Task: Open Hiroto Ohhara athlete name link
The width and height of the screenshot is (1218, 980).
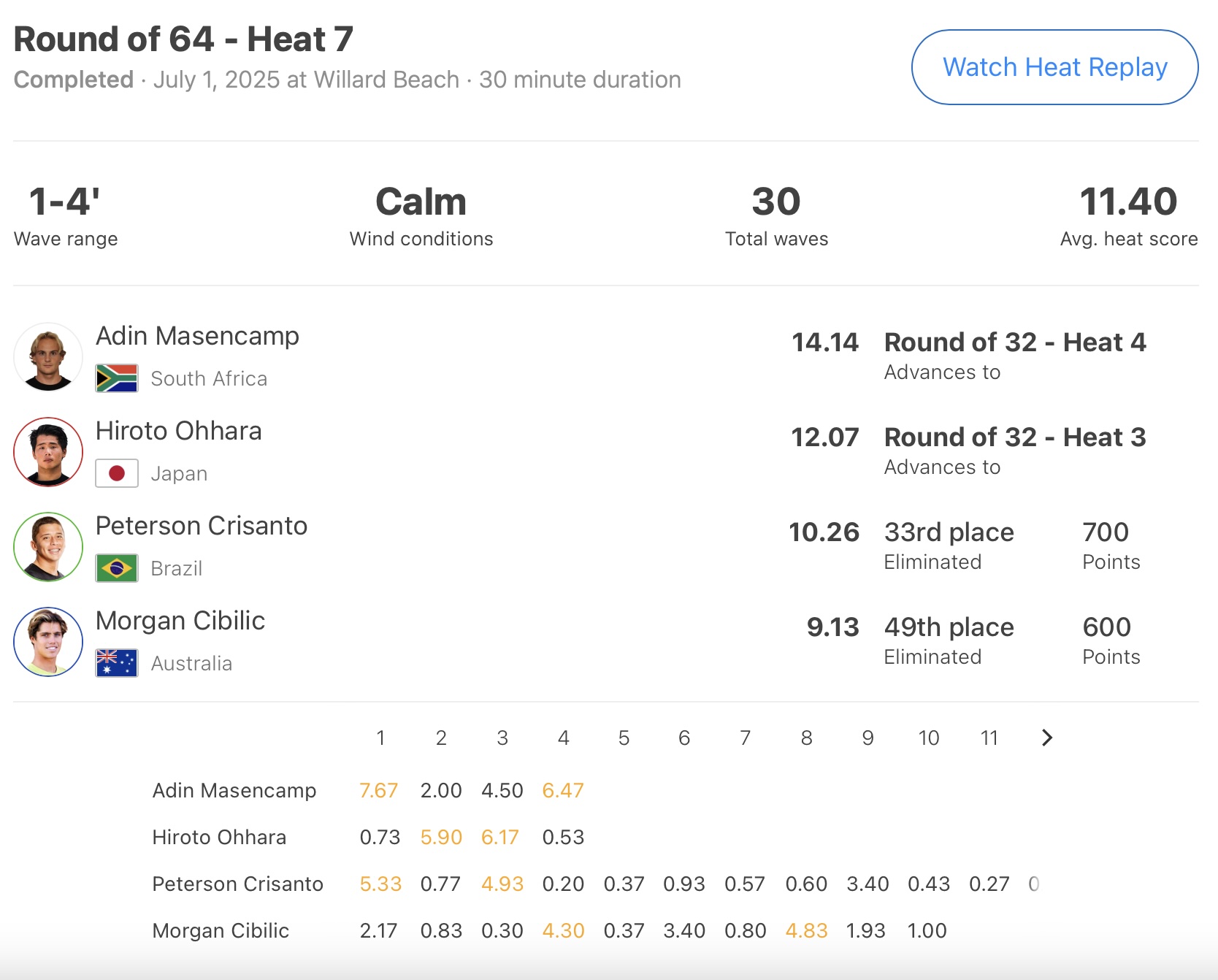Action: coord(178,431)
